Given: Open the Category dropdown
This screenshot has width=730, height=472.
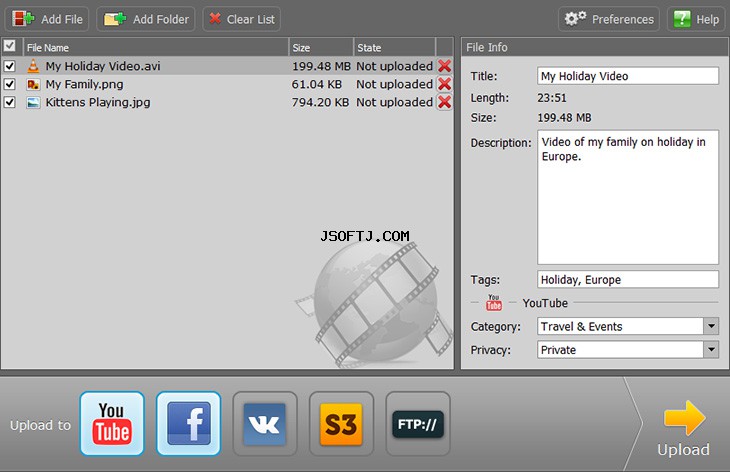Looking at the screenshot, I should click(711, 326).
